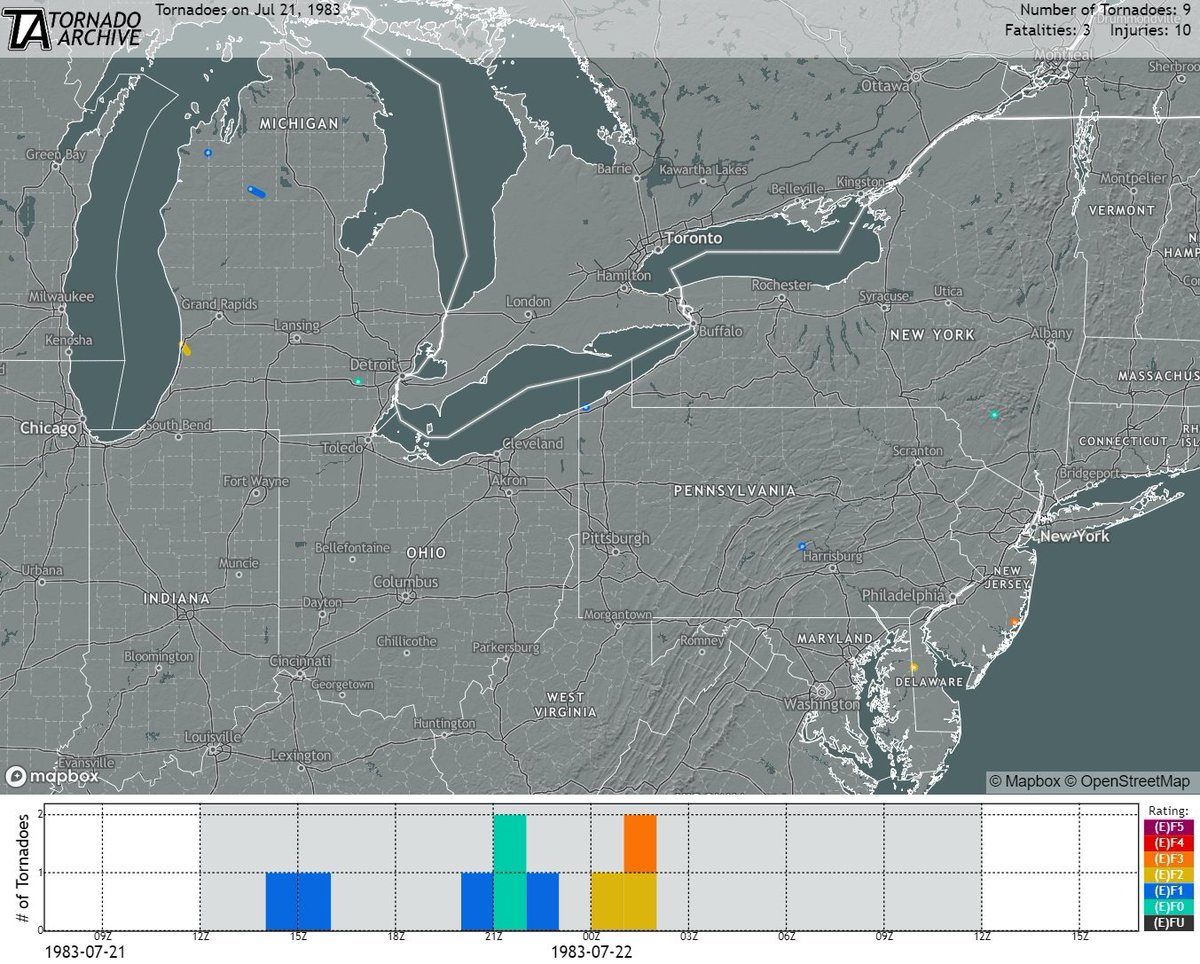Click the PENNSYLVANIA state label
Viewport: 1200px width, 964px height.
pyautogui.click(x=735, y=491)
